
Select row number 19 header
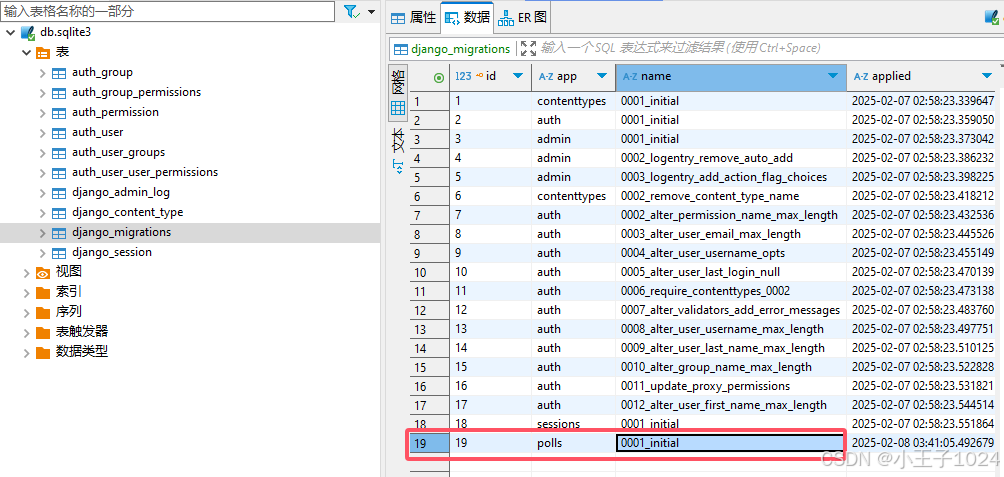[429, 443]
